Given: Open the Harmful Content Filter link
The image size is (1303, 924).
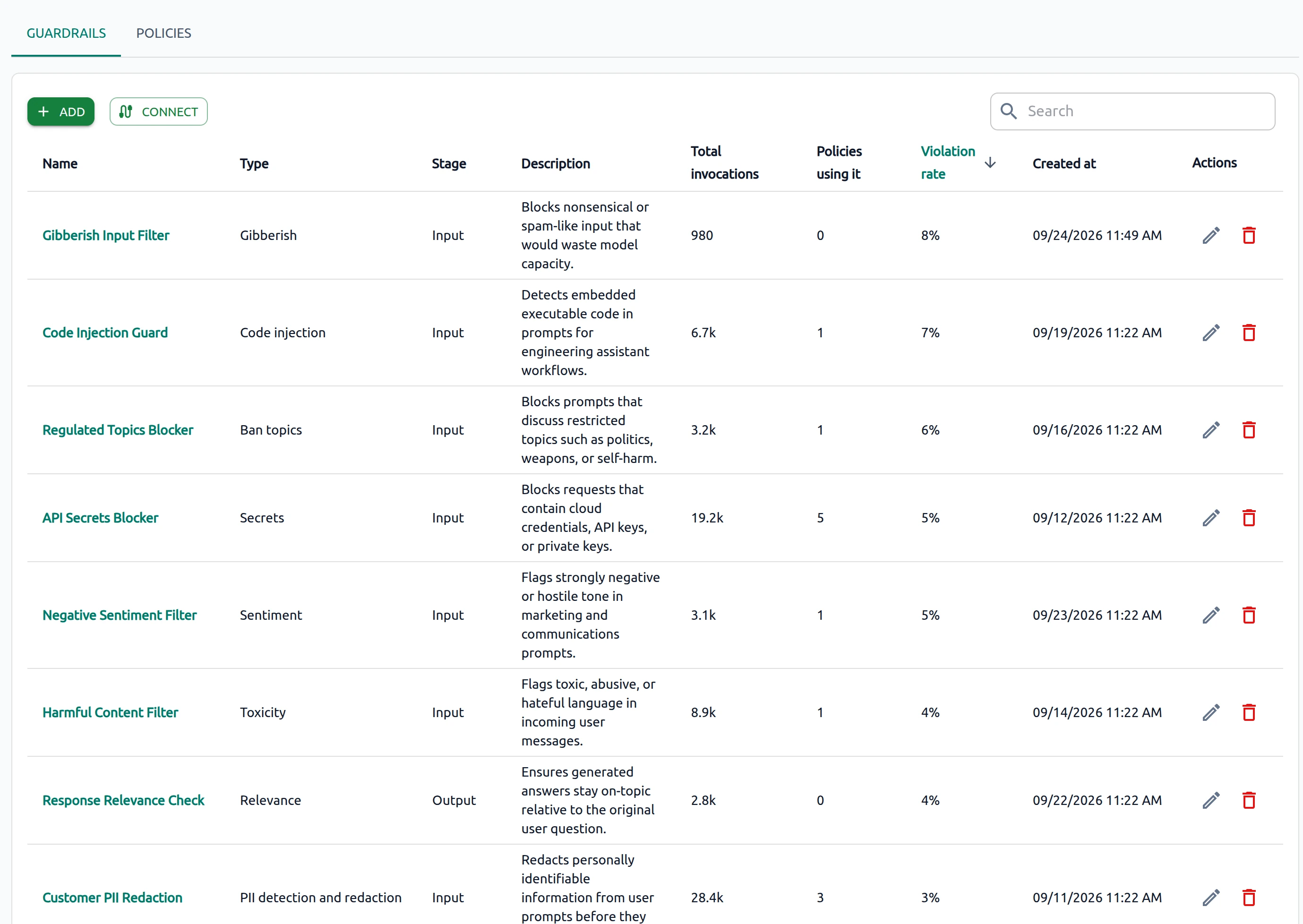Looking at the screenshot, I should click(111, 712).
